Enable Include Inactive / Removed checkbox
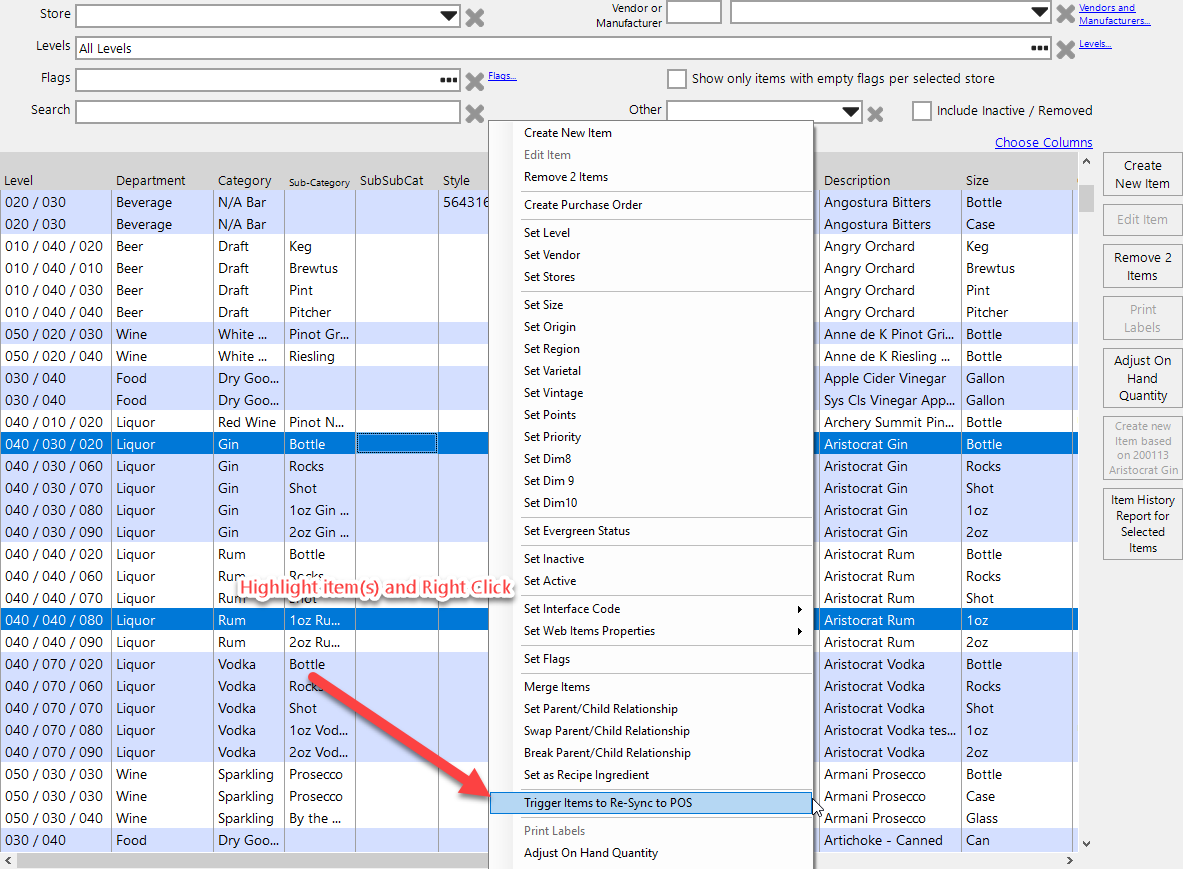 pyautogui.click(x=921, y=111)
